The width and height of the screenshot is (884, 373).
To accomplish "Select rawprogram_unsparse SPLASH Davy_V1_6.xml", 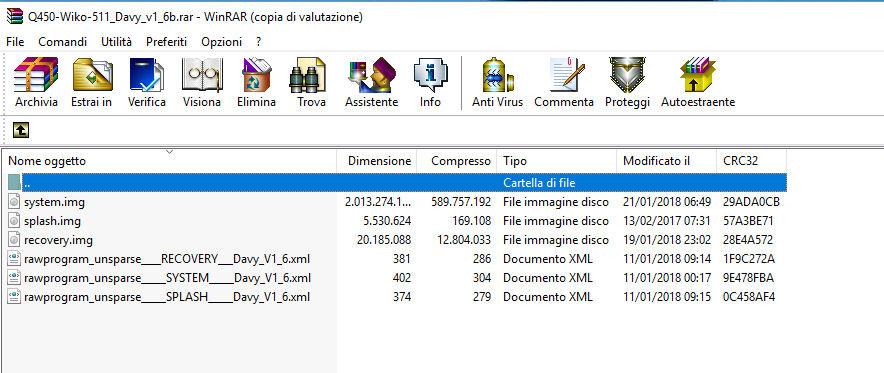I will coord(167,297).
